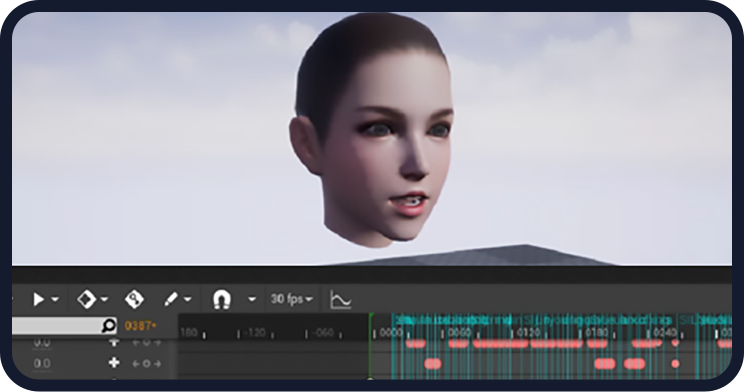The height and width of the screenshot is (392, 744).
Task: Open the pencil tool dropdown arrow
Action: (x=187, y=299)
